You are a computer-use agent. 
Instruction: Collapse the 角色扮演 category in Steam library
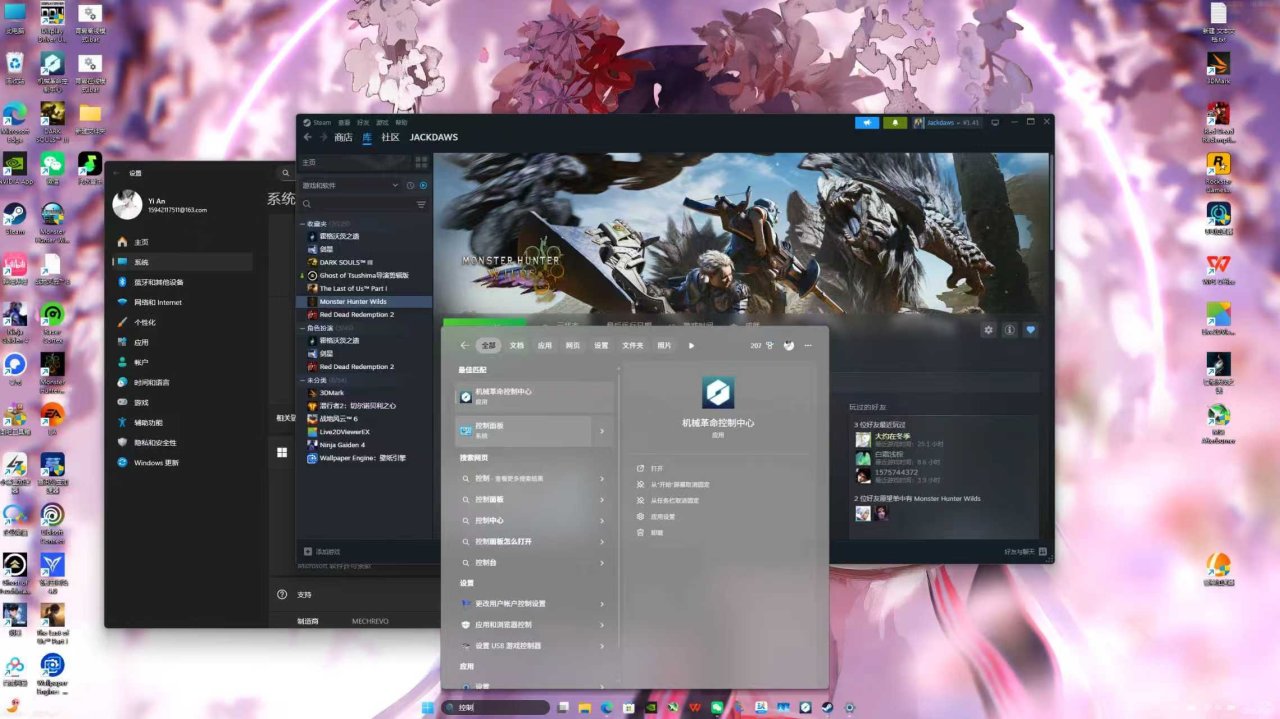click(302, 328)
